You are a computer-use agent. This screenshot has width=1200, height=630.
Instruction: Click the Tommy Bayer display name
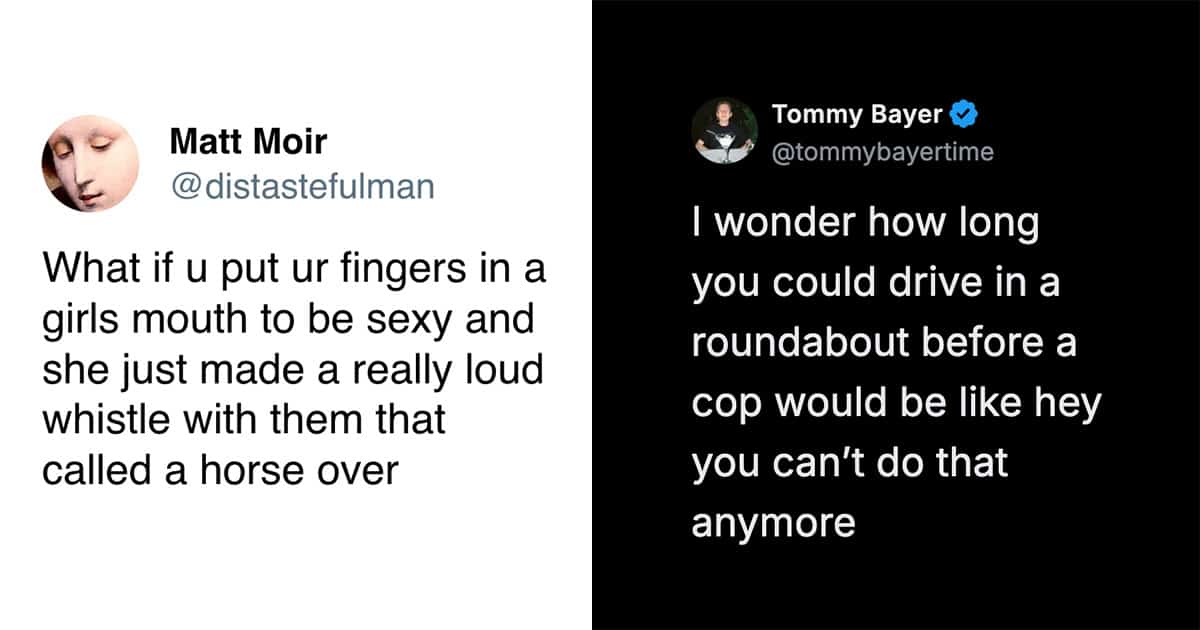point(857,115)
